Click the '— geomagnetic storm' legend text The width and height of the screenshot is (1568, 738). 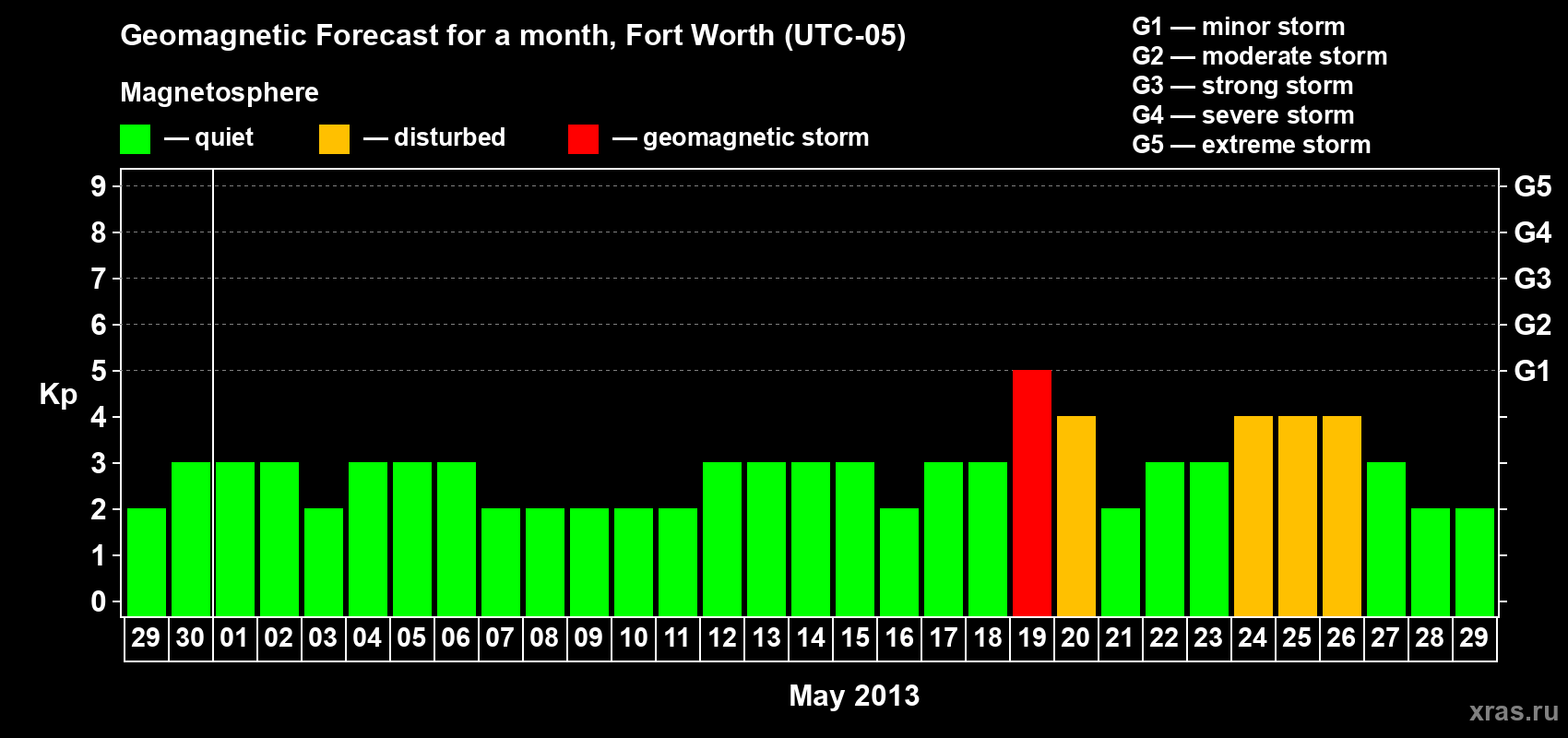[741, 137]
